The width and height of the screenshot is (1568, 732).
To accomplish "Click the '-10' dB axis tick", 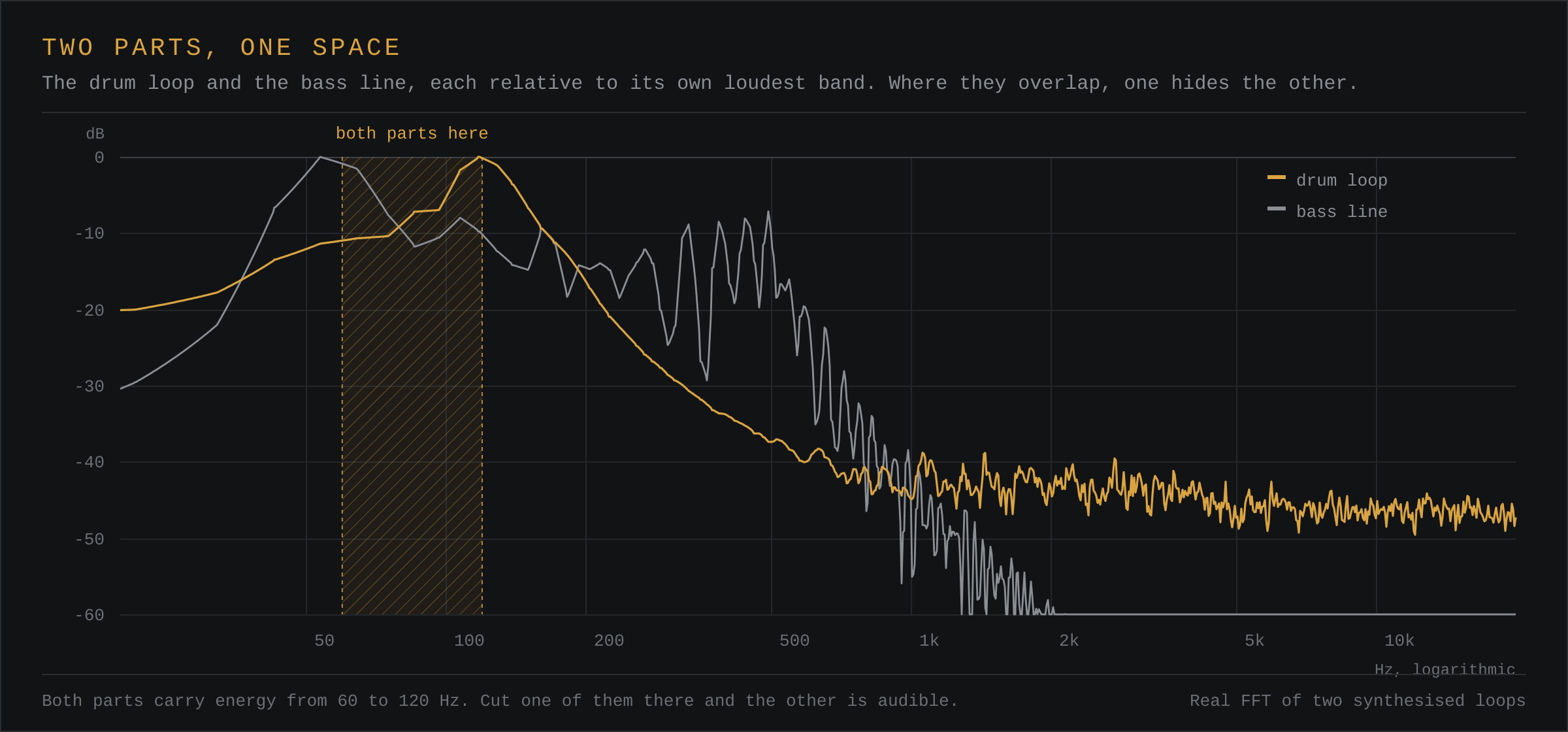I will (x=90, y=233).
